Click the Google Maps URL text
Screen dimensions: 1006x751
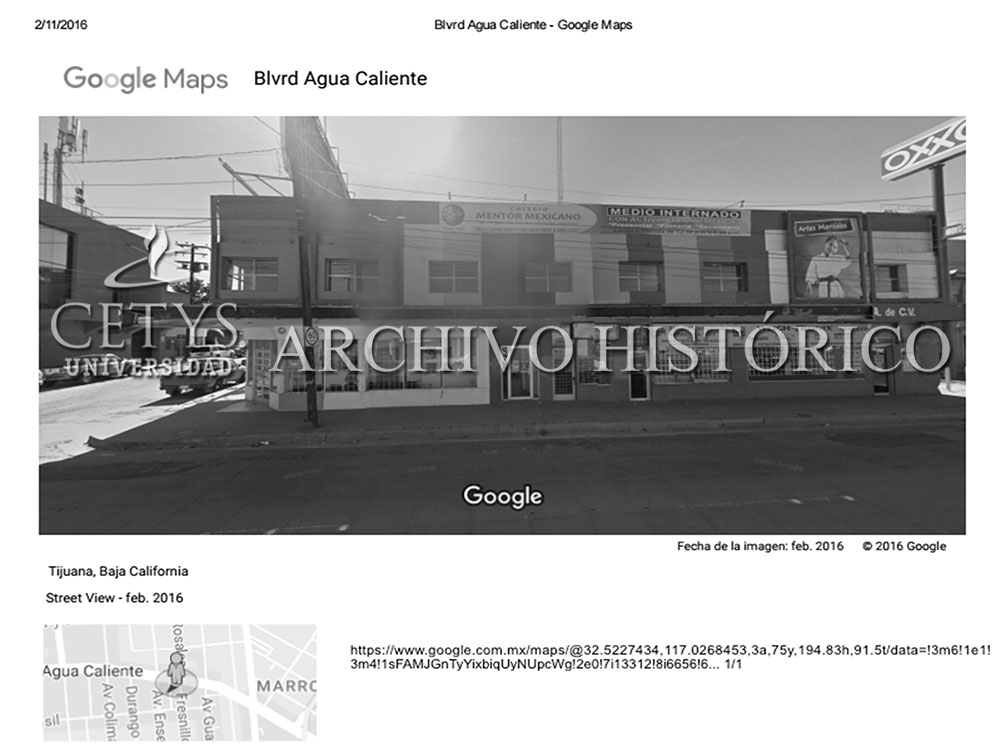click(x=670, y=657)
